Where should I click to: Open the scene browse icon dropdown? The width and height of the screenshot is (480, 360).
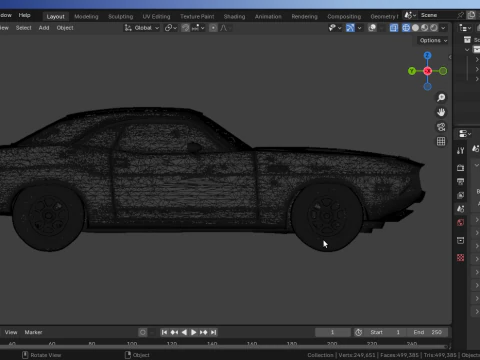click(410, 15)
